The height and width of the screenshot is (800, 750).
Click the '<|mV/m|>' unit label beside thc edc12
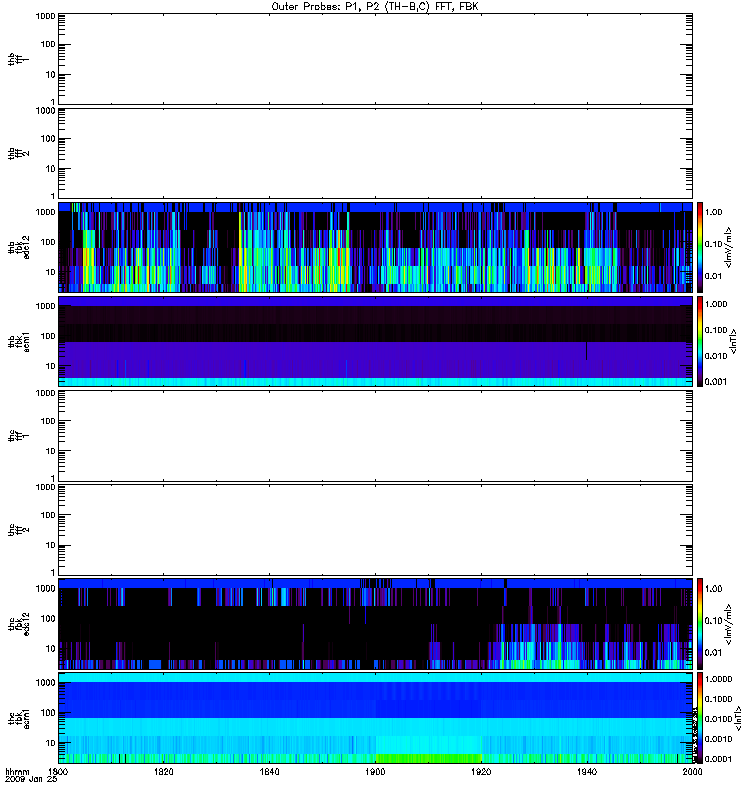729,624
